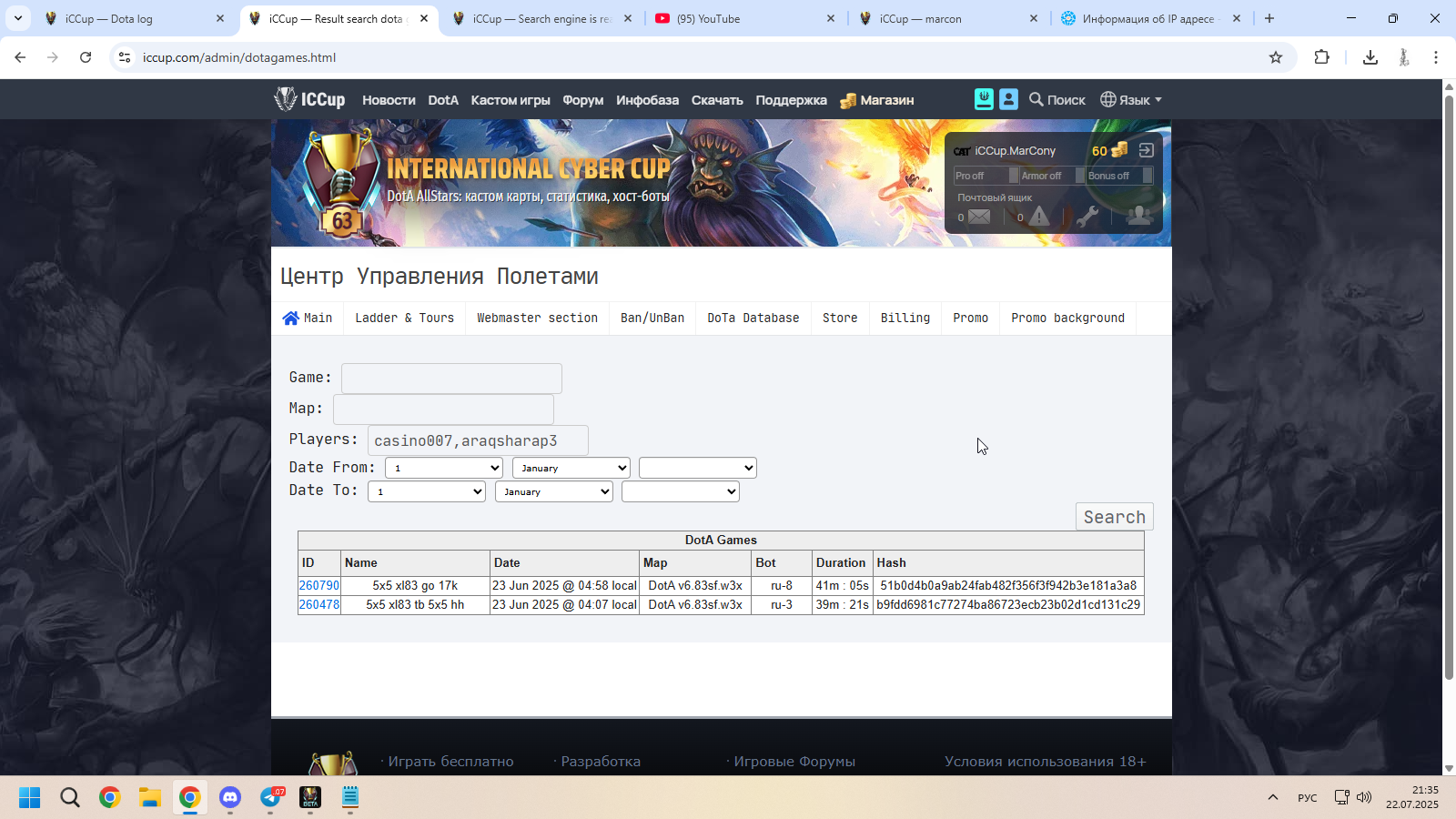Click the Игровые Форумы footer link
Image resolution: width=1456 pixels, height=819 pixels.
click(x=794, y=762)
